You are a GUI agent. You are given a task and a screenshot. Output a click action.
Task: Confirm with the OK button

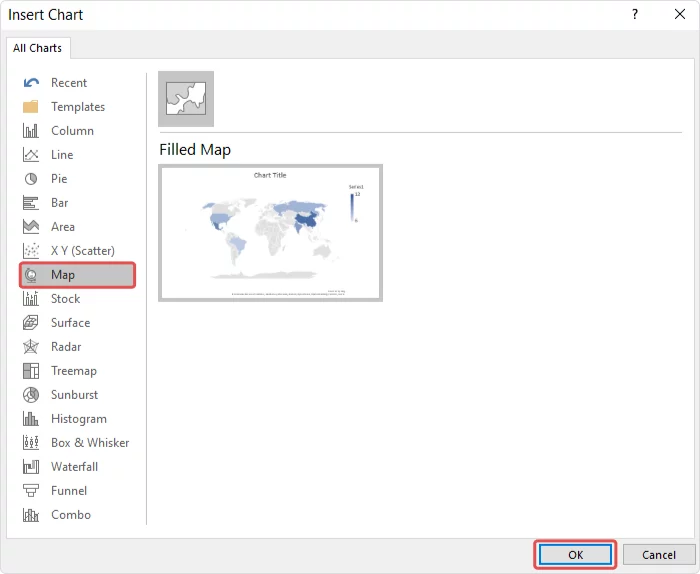pyautogui.click(x=575, y=555)
